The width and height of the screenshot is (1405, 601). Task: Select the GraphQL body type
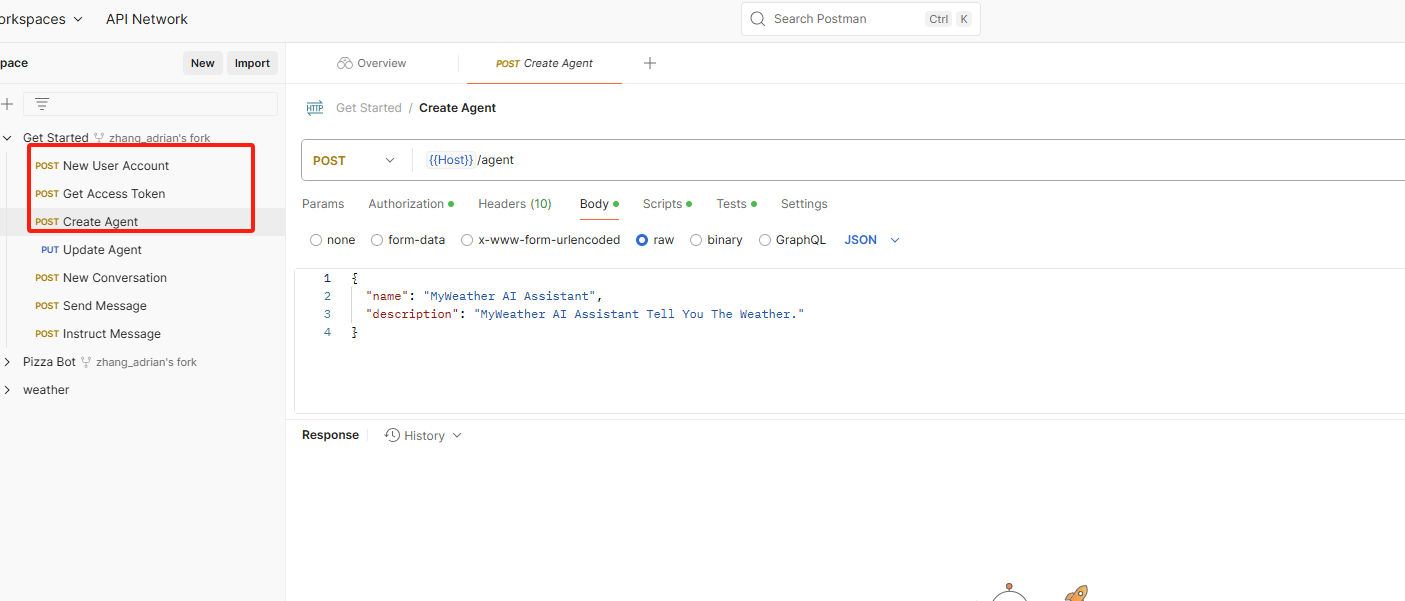(765, 240)
